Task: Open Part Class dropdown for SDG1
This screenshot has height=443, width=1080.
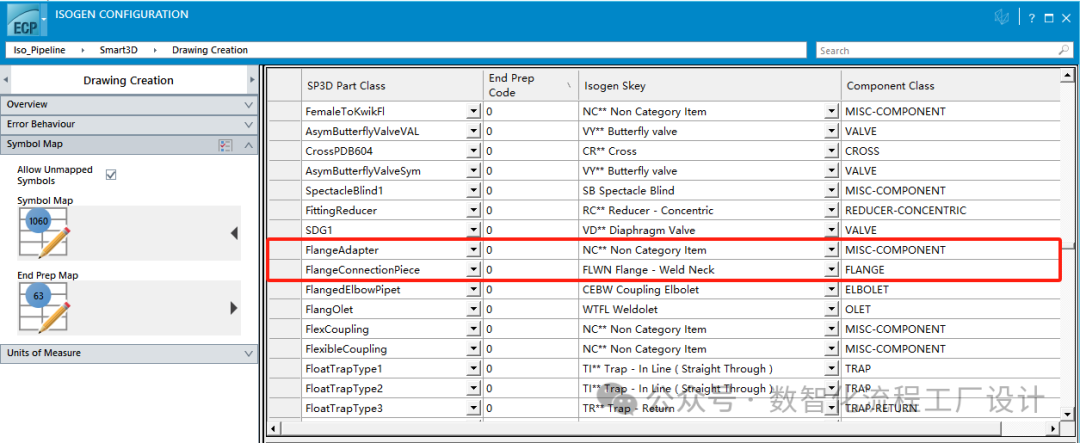Action: pyautogui.click(x=473, y=230)
